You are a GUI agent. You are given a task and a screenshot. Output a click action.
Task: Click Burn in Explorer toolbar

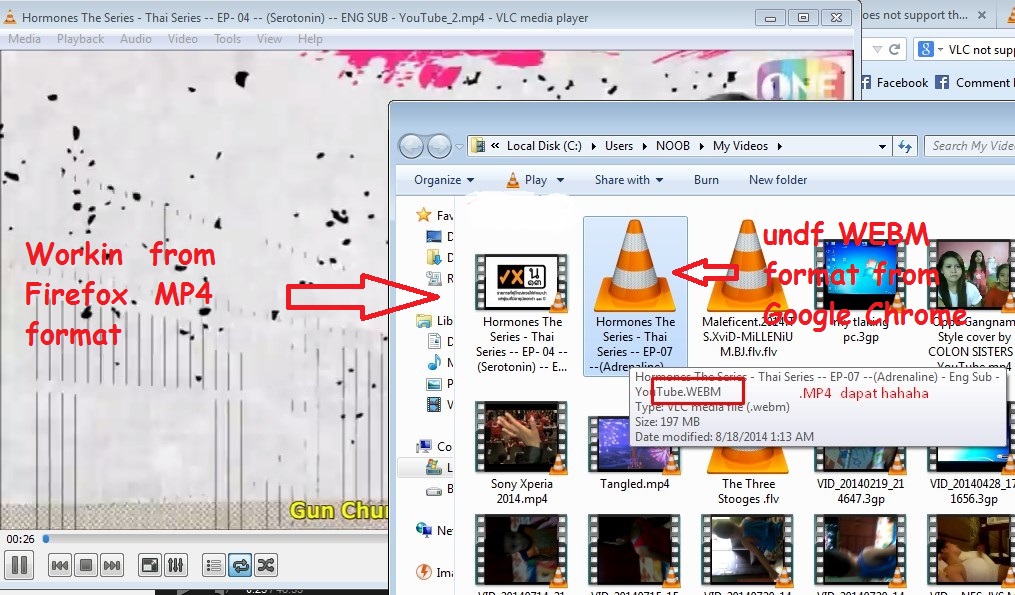[x=706, y=180]
